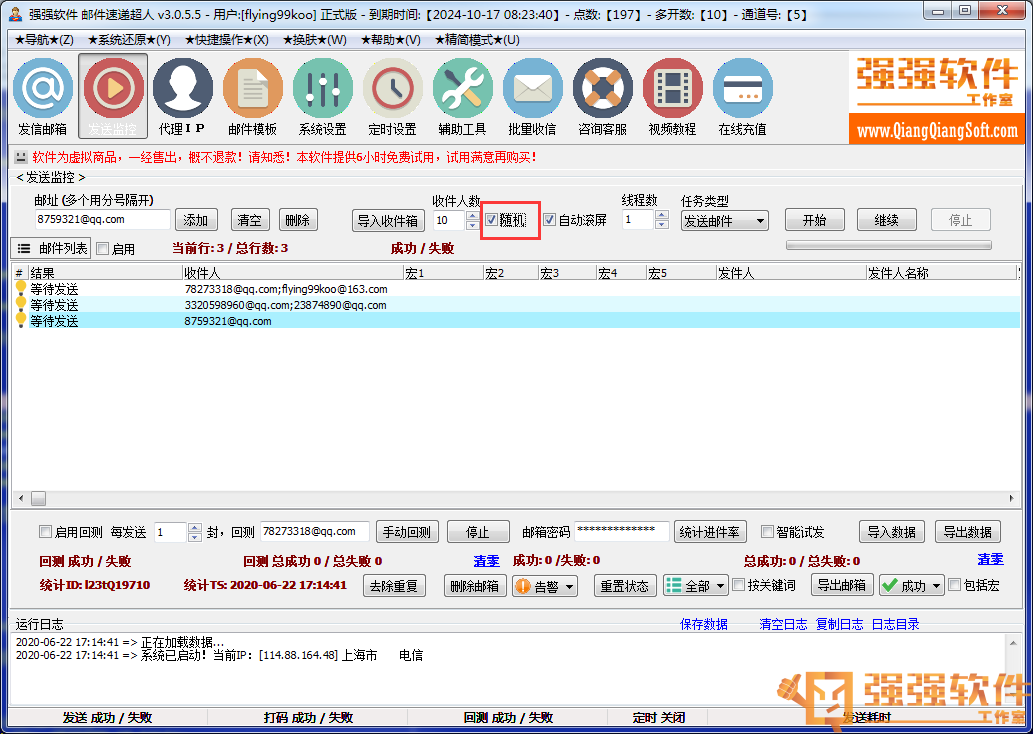Click the horizontal scrollbar right arrow
Screen dimensions: 1033x734
pos(1011,499)
